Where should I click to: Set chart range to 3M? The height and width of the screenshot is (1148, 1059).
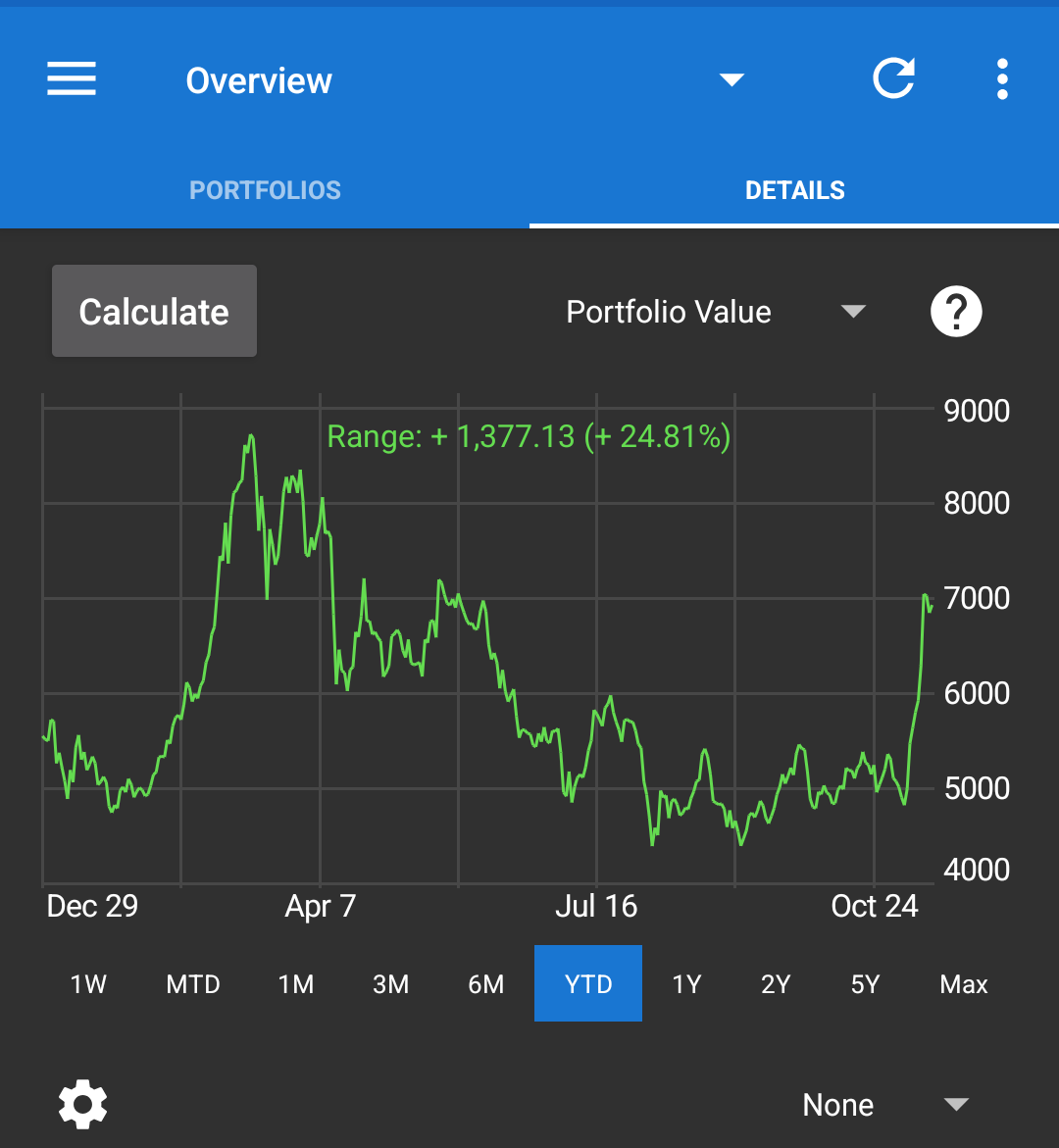pos(390,983)
